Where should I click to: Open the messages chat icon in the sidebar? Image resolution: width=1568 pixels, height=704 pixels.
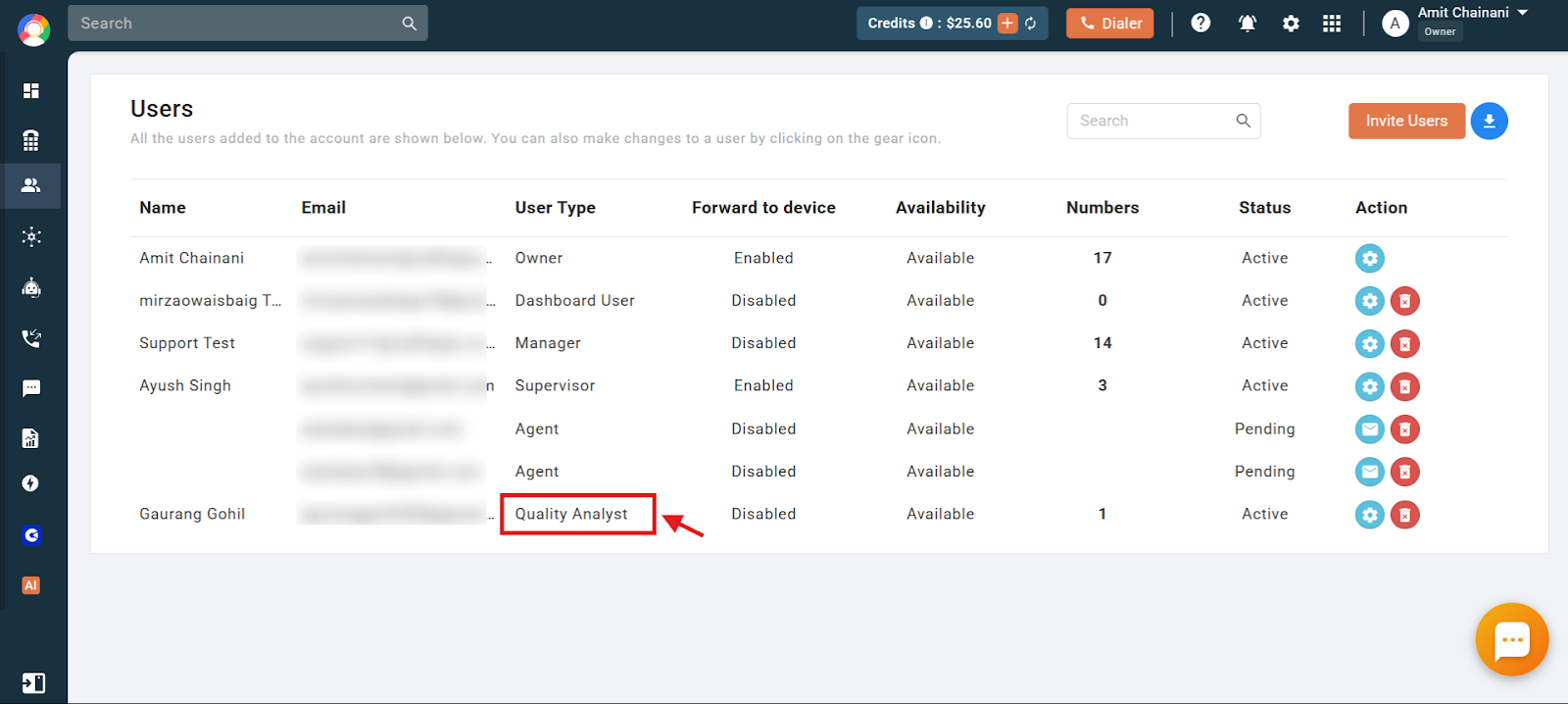click(31, 388)
